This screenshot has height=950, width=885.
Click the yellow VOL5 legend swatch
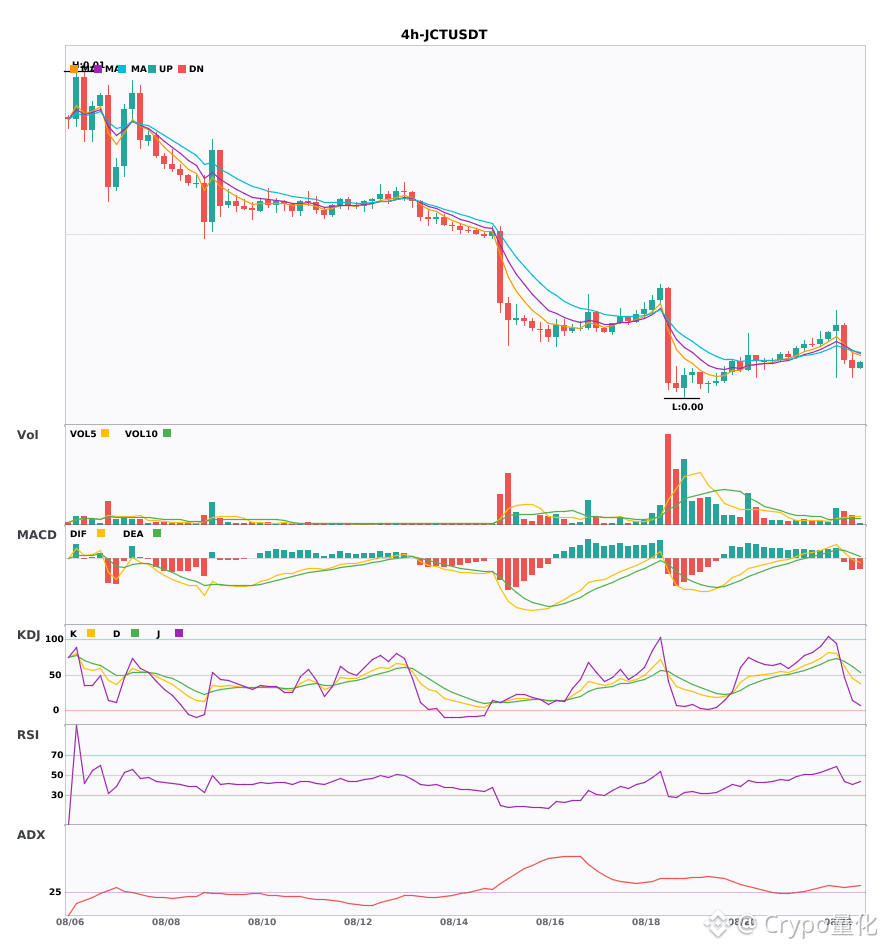pyautogui.click(x=105, y=433)
